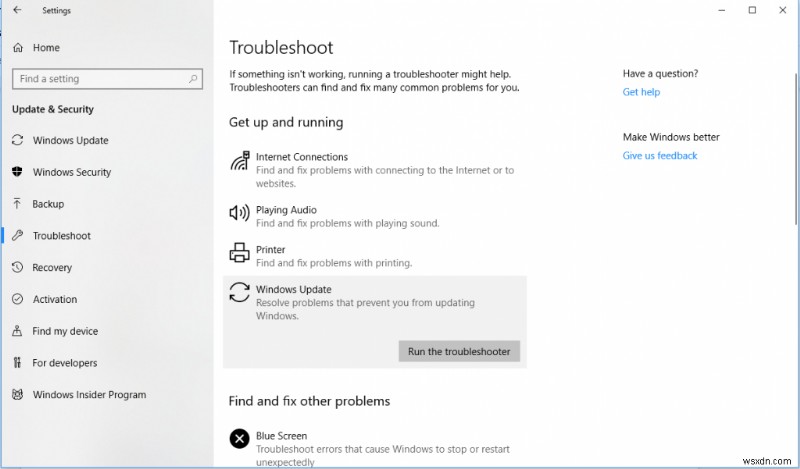Click the Activation checkmark icon
Viewport: 800px width, 469px height.
(17, 299)
